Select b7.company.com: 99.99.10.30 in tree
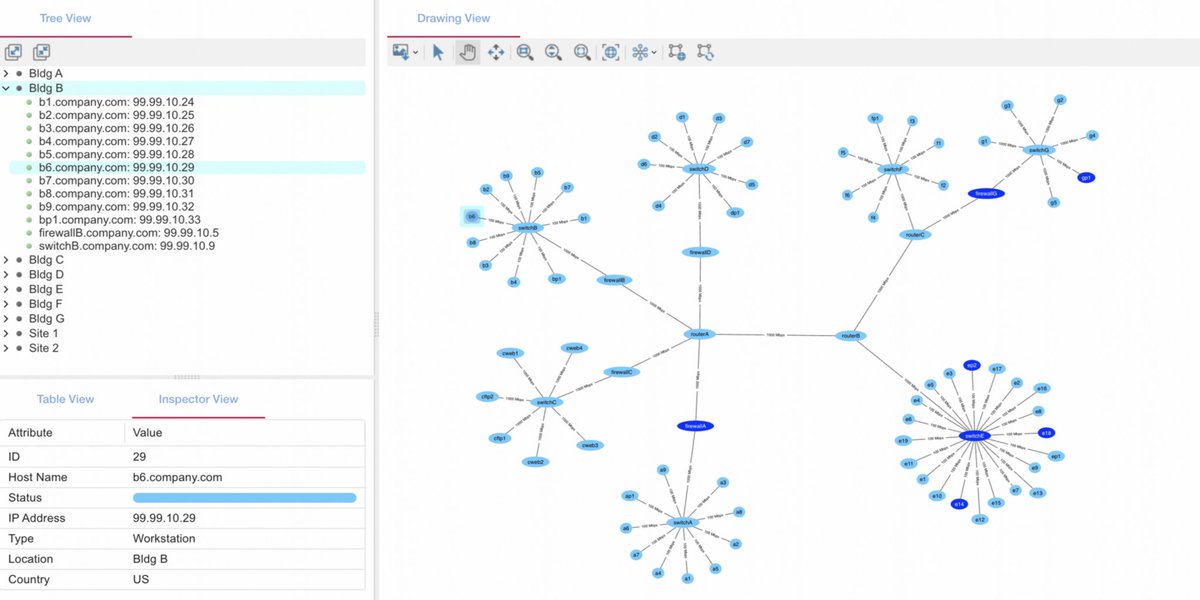The width and height of the screenshot is (1200, 600). [x=116, y=180]
